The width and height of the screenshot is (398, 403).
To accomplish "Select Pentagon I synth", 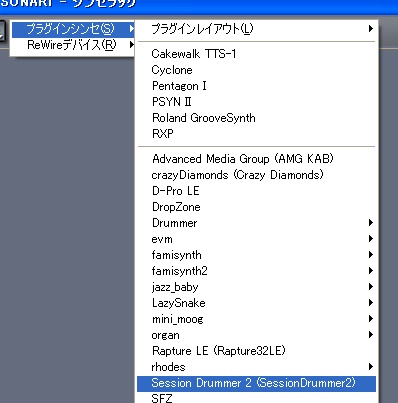I will [x=256, y=86].
